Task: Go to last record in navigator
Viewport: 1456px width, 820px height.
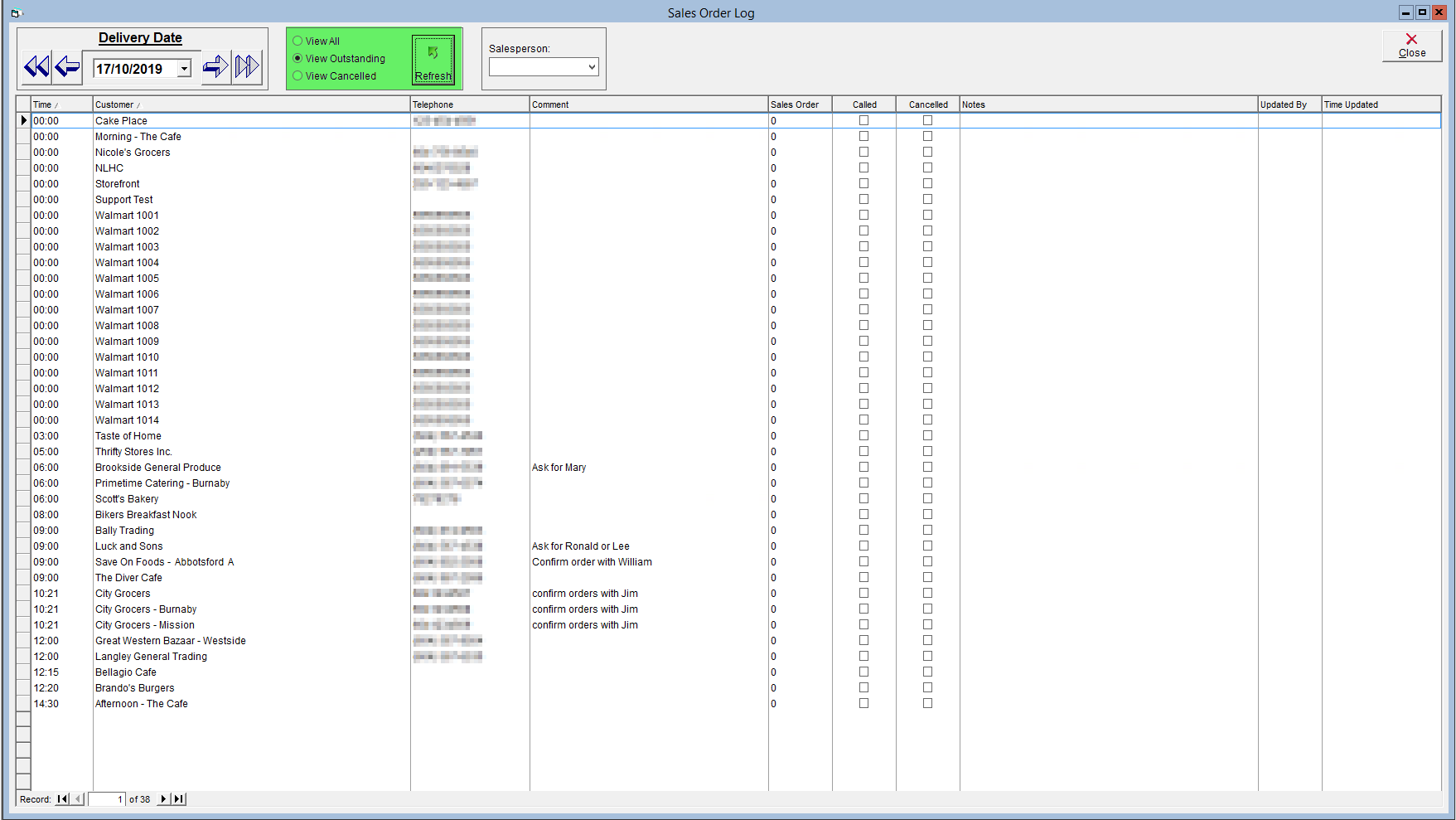Action: (x=179, y=799)
